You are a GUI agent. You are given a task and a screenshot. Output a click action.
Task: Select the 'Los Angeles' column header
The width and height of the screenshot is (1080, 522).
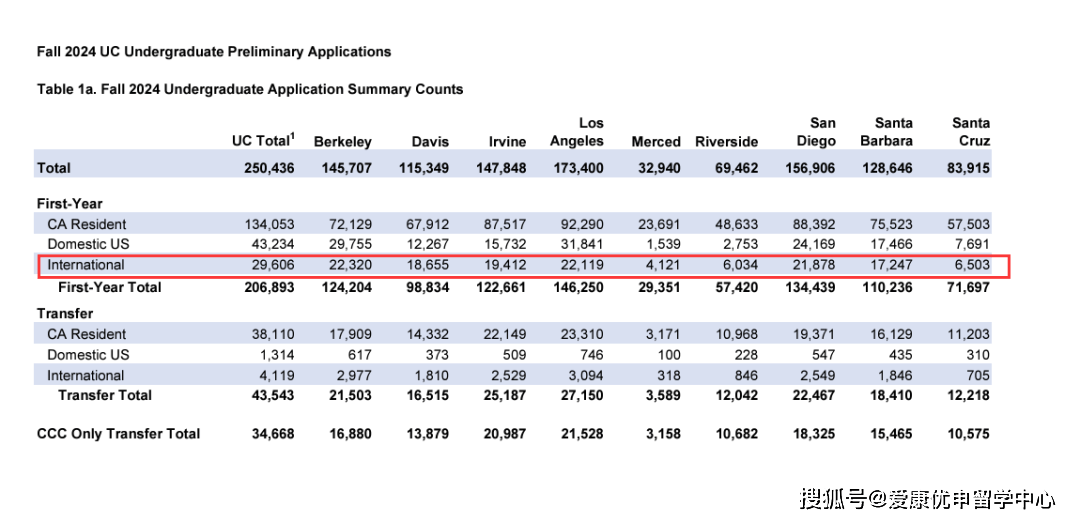(x=577, y=132)
